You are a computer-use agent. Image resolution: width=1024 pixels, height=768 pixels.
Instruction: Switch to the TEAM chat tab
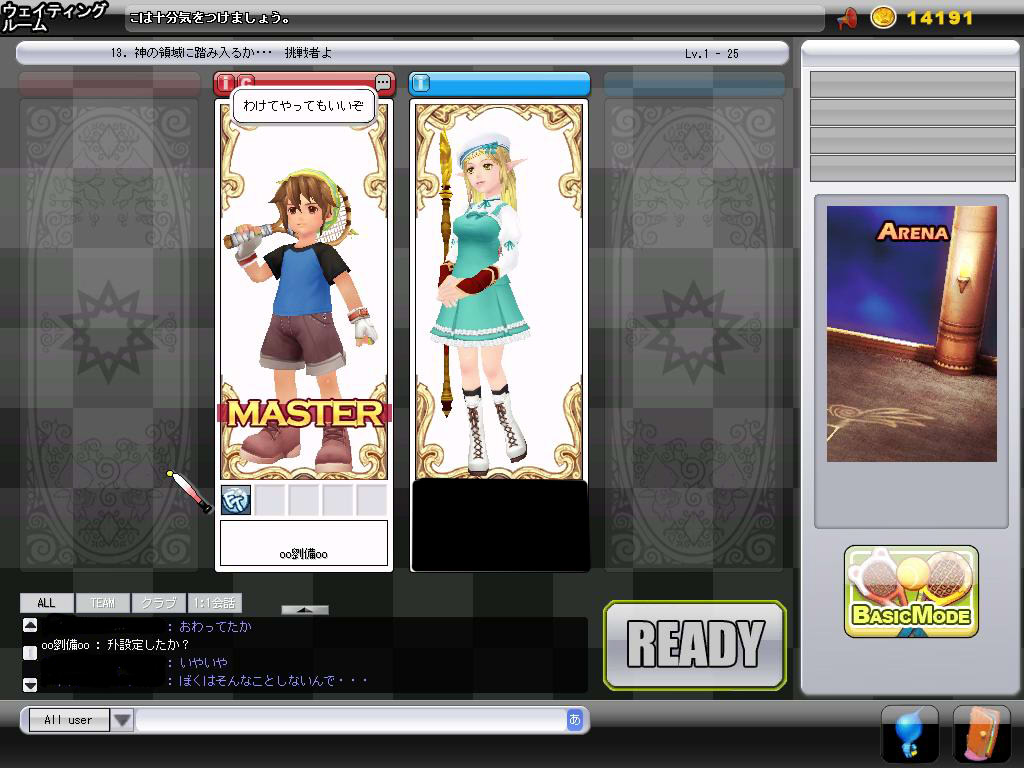click(x=103, y=603)
